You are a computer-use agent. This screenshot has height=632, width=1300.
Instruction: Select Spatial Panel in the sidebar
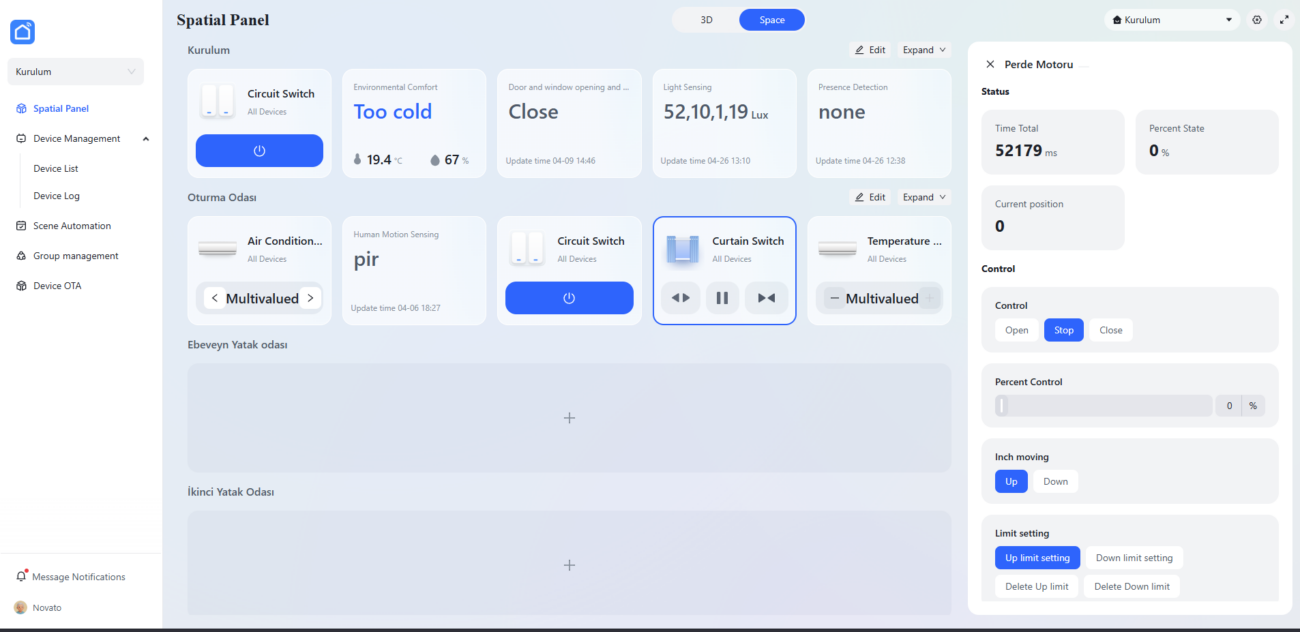[x=60, y=108]
